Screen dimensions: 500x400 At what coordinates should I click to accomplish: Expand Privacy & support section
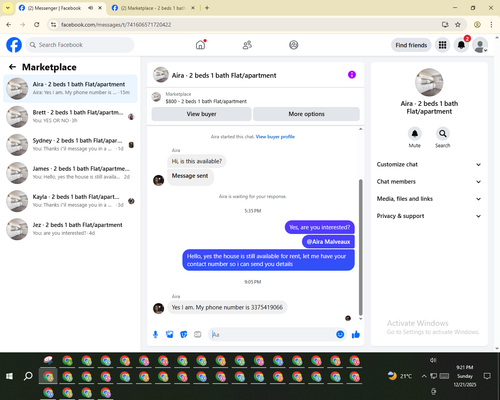tap(429, 216)
